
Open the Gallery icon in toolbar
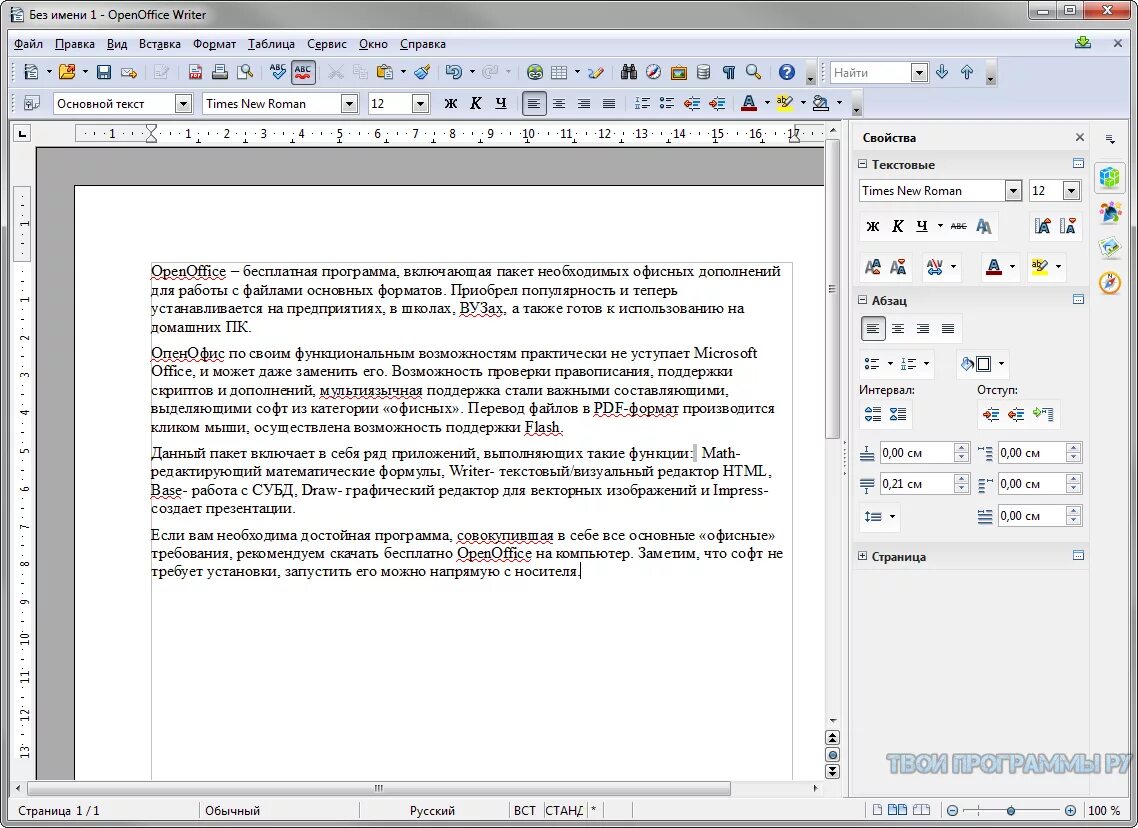[x=679, y=72]
